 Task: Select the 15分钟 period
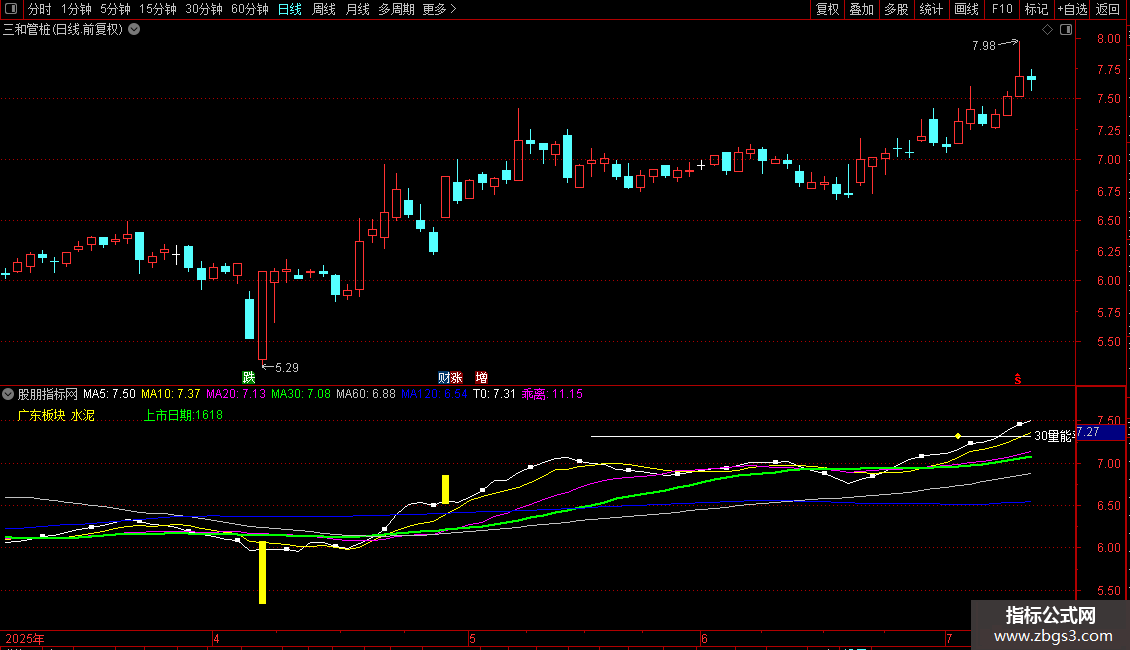pyautogui.click(x=158, y=9)
